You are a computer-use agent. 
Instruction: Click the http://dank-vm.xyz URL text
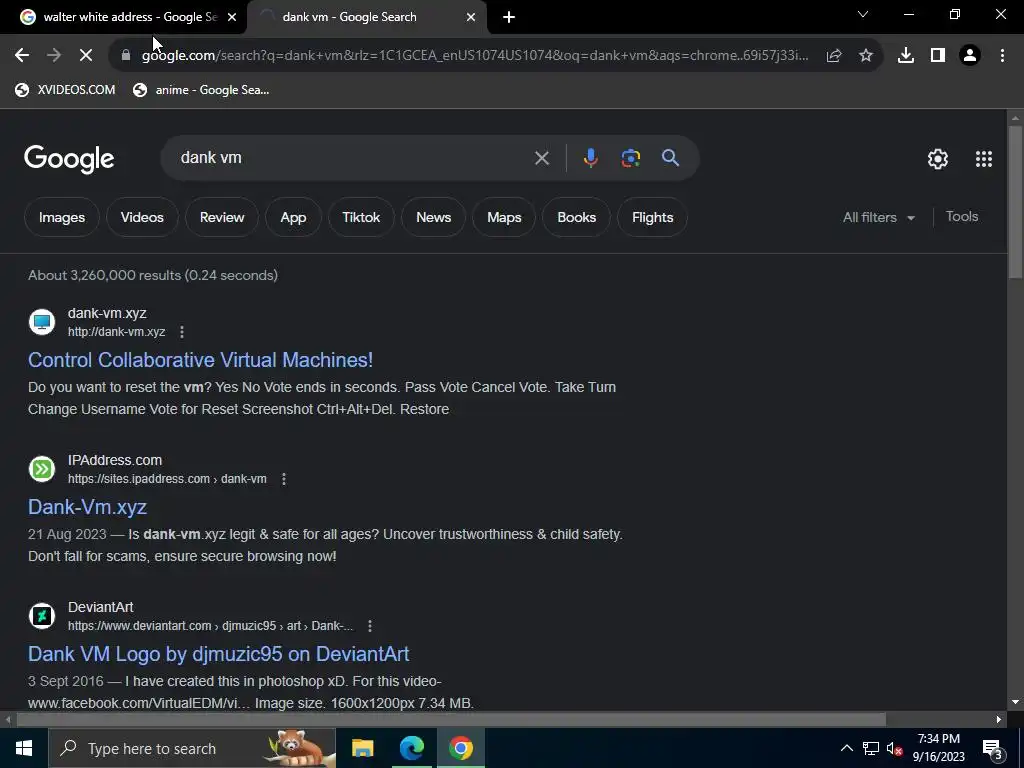[116, 332]
